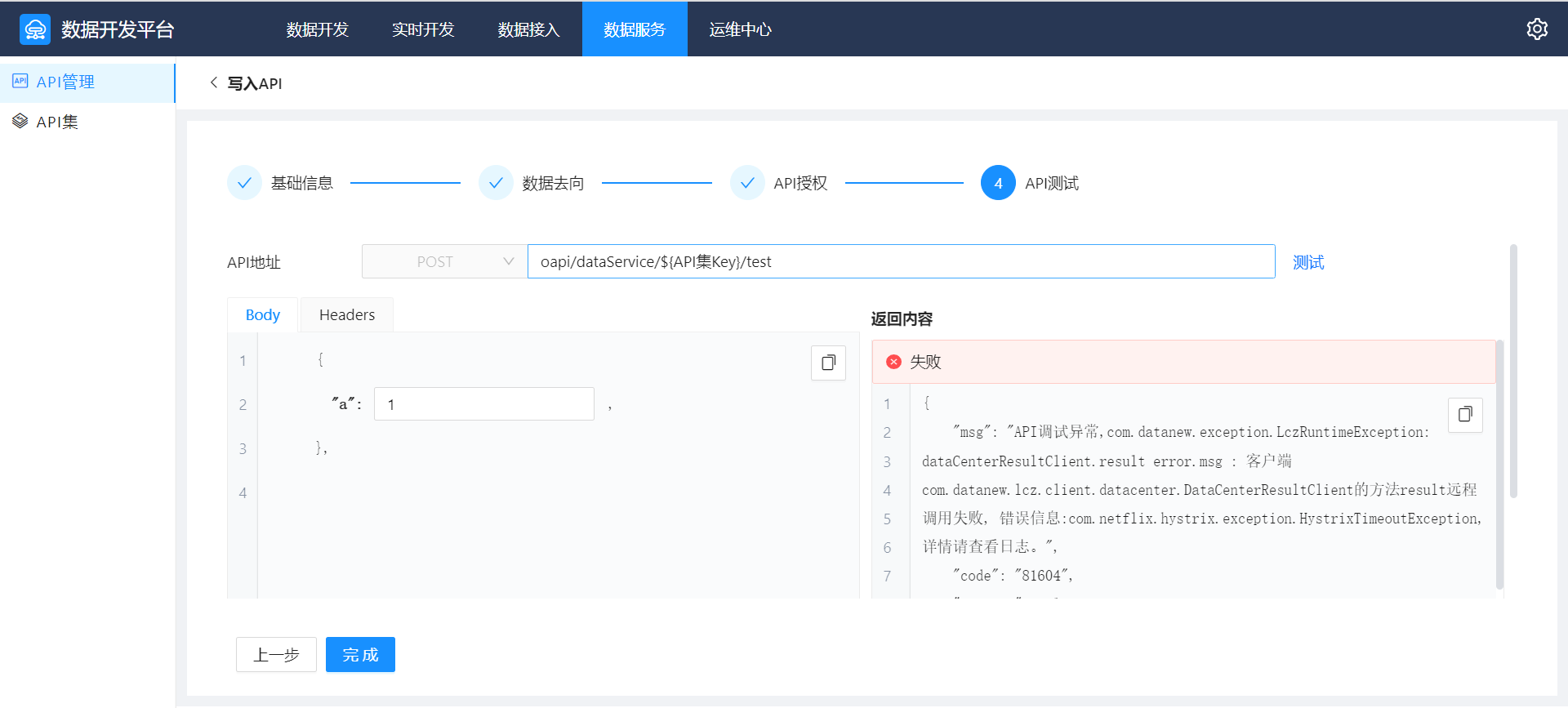Click the 测试 link
1568x708 pixels.
pos(1308,262)
